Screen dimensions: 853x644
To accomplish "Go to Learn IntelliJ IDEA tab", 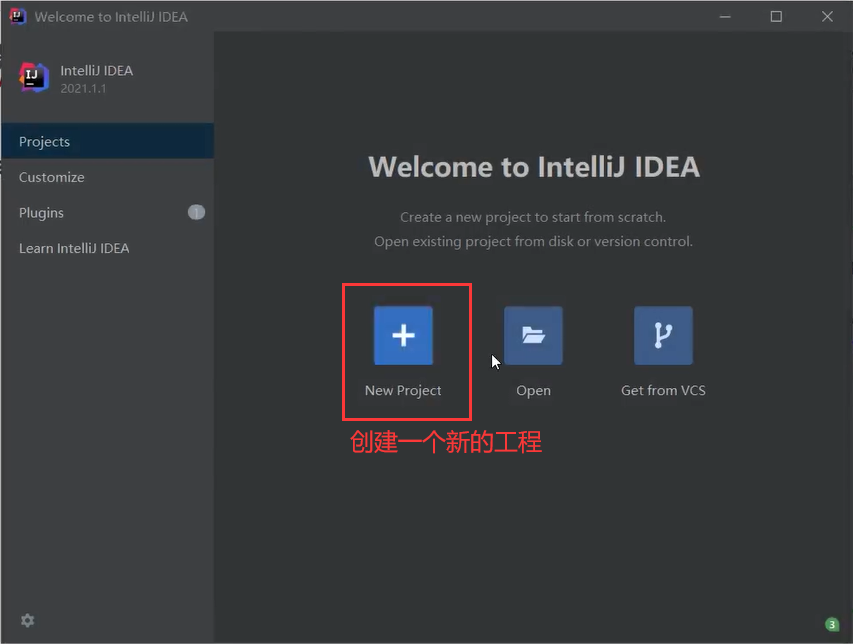I will pos(108,249).
